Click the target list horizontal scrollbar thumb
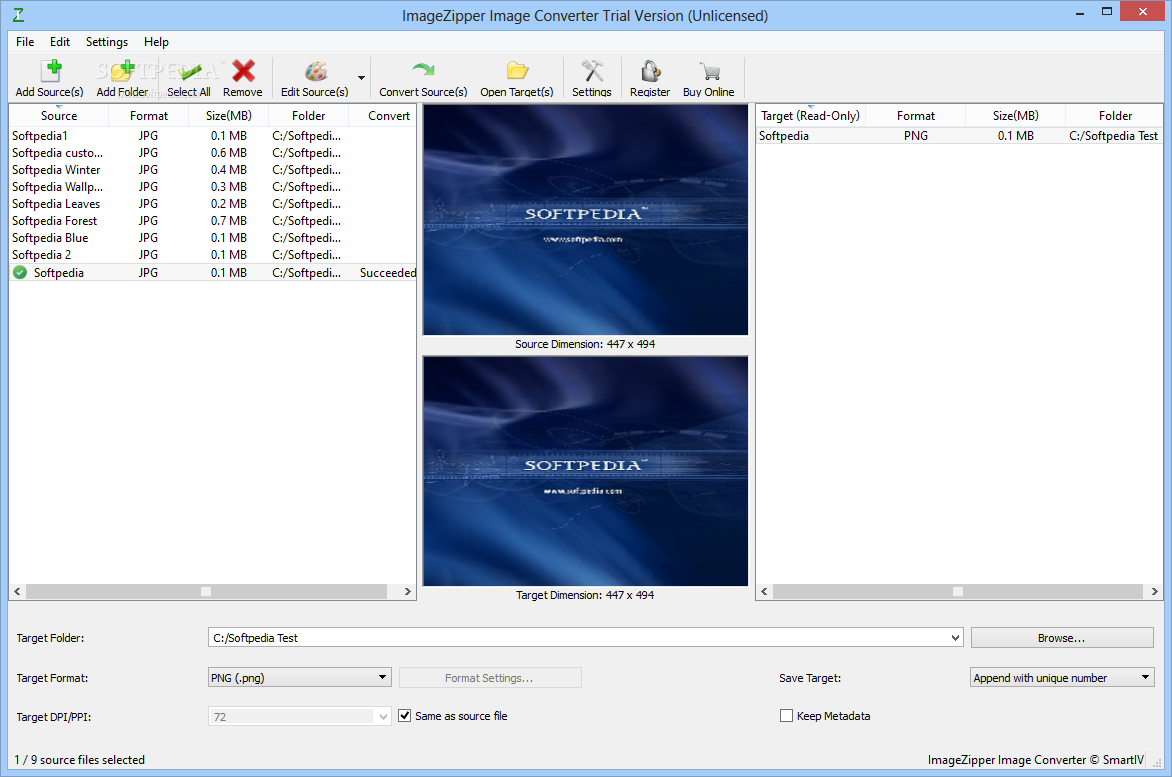 click(x=957, y=592)
